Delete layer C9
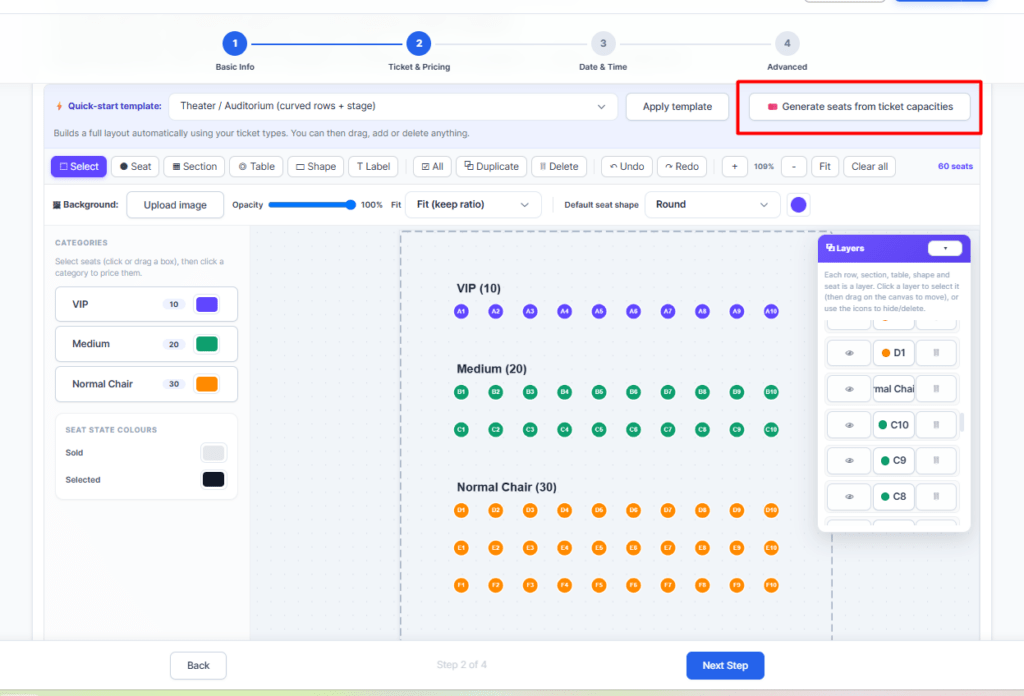 936,460
